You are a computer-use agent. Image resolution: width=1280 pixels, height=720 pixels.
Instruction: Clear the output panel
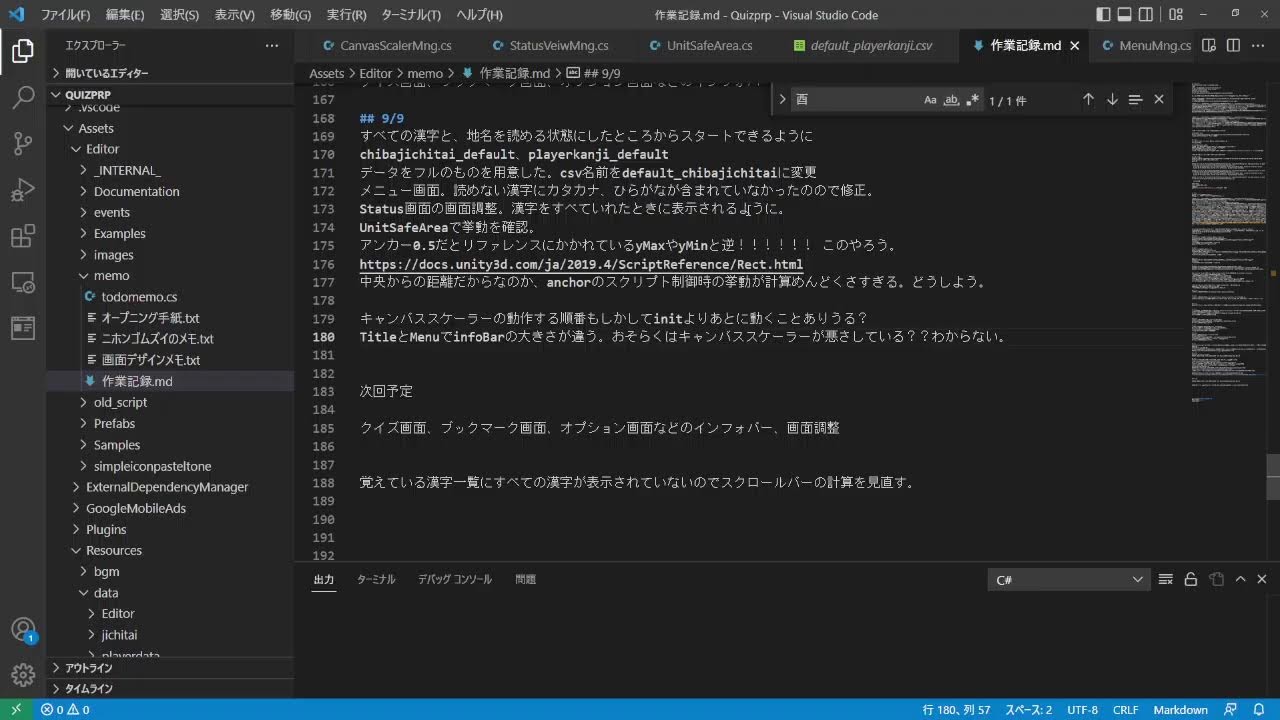1166,580
